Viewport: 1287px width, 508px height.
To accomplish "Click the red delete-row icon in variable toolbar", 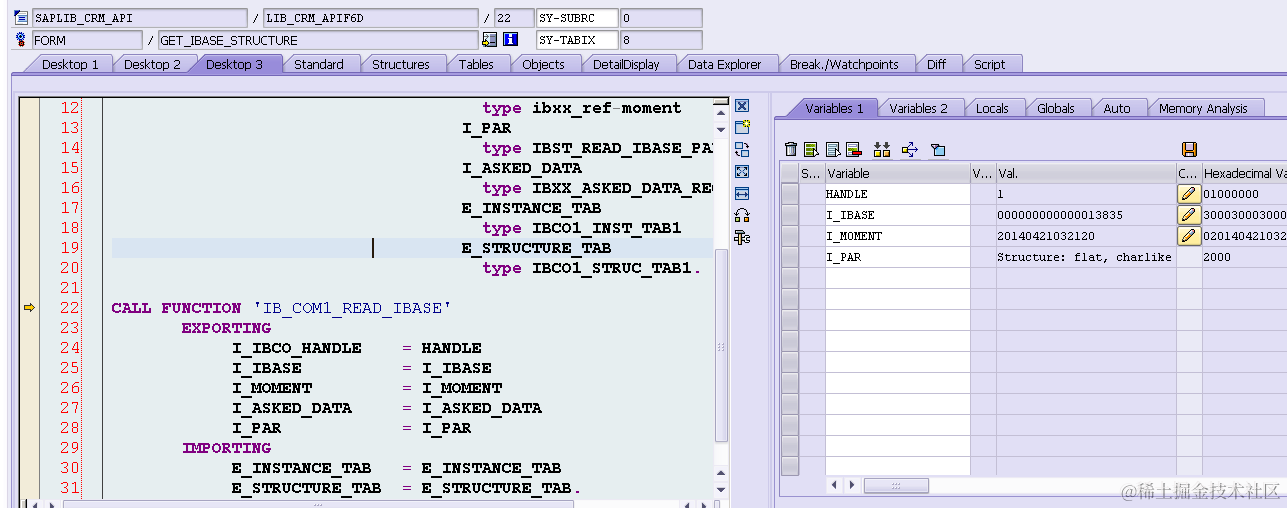I will [x=853, y=150].
